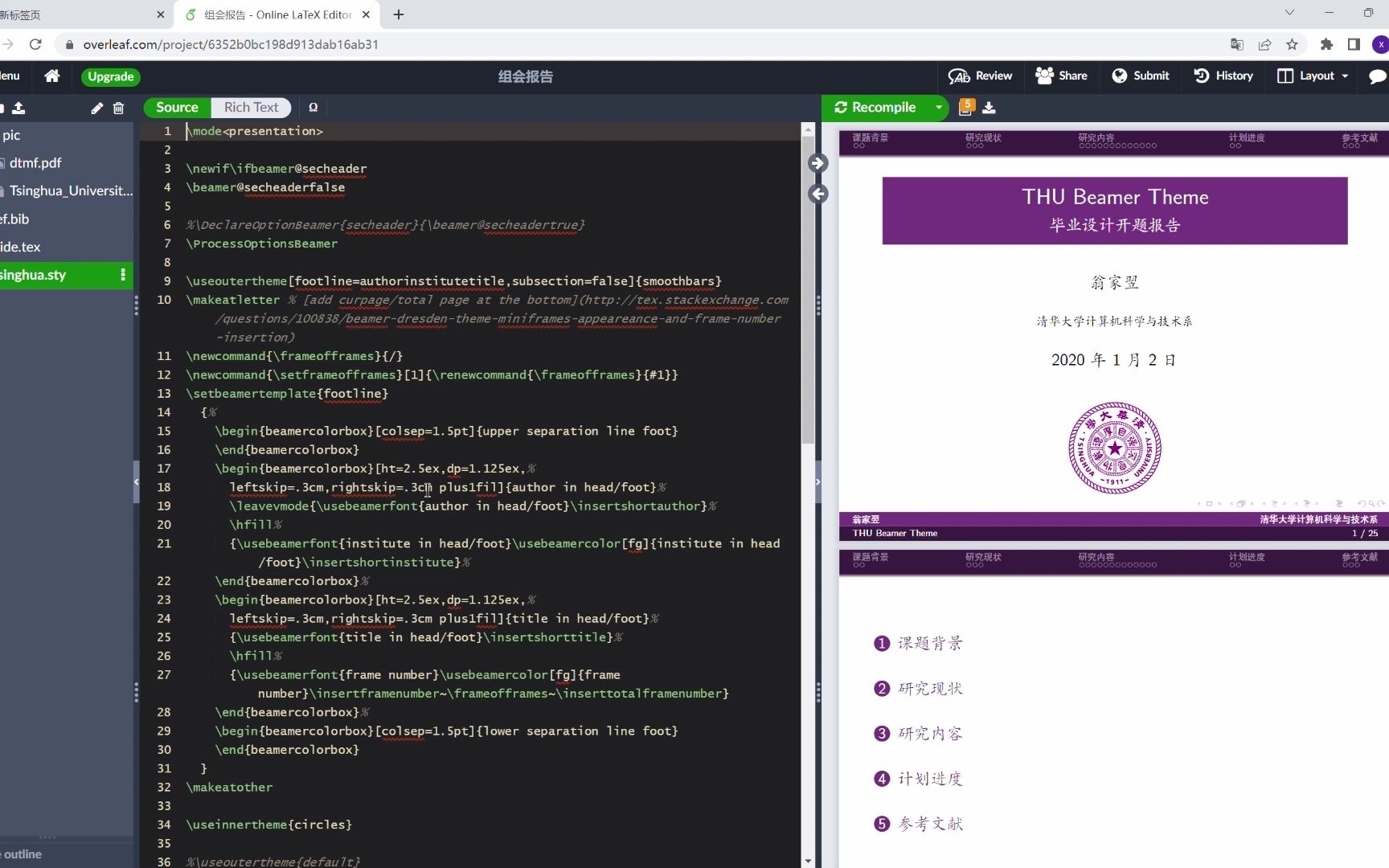The width and height of the screenshot is (1389, 868).
Task: Click line 34 \useinnertheme{circles}
Action: pos(268,825)
